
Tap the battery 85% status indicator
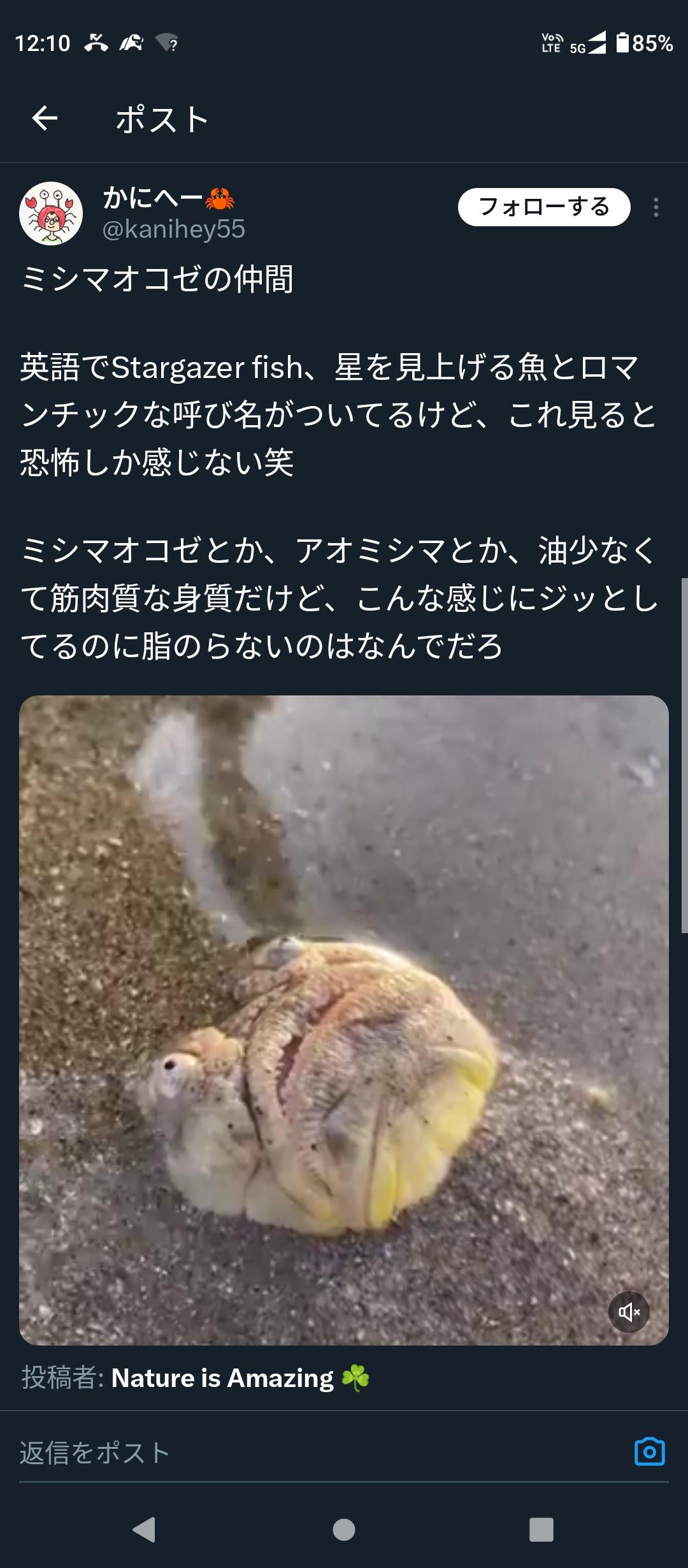pyautogui.click(x=644, y=43)
